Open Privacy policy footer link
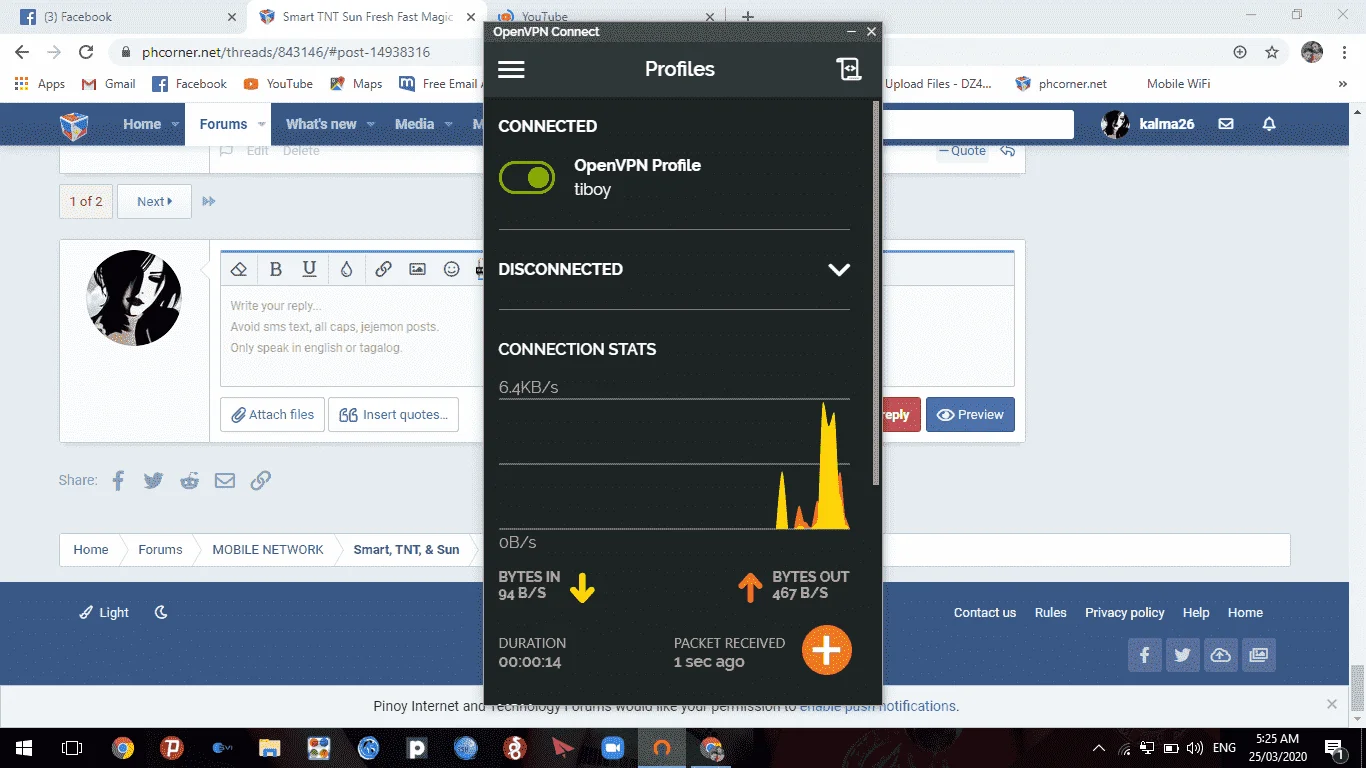The height and width of the screenshot is (768, 1366). pos(1125,612)
